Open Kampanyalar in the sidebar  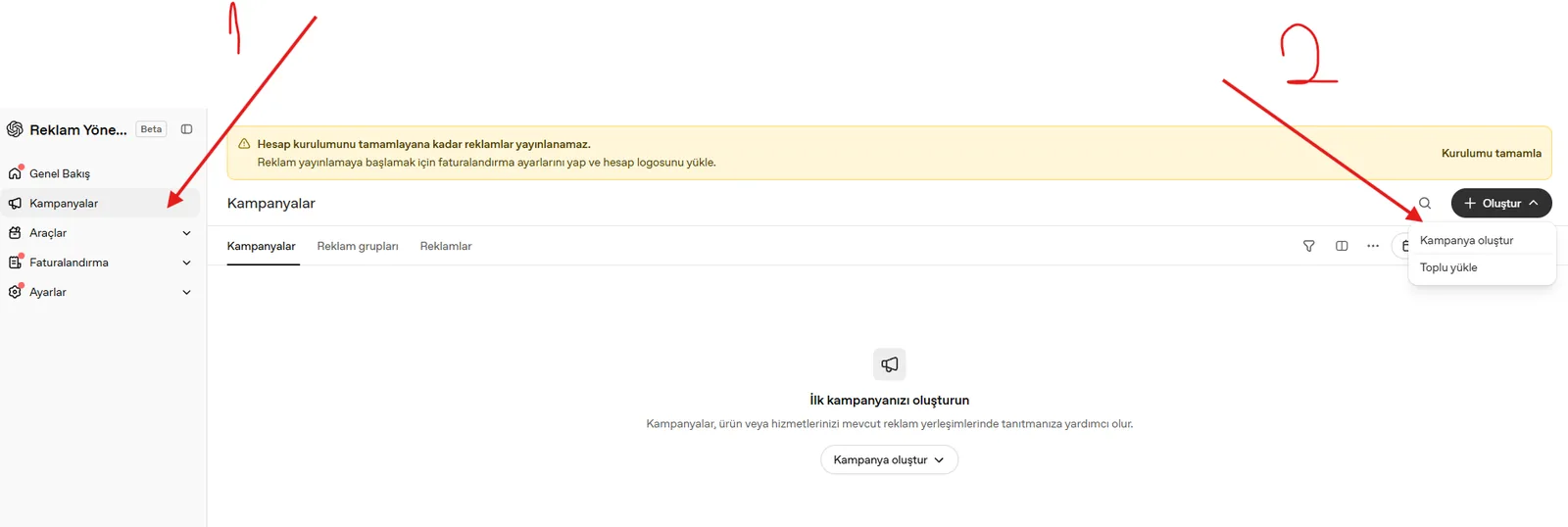(100, 204)
